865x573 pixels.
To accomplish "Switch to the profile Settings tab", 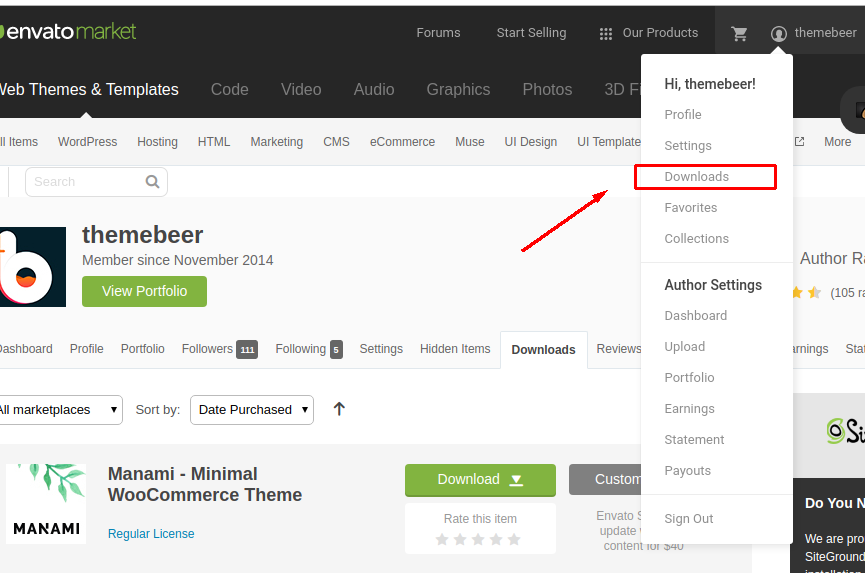I will coord(381,349).
